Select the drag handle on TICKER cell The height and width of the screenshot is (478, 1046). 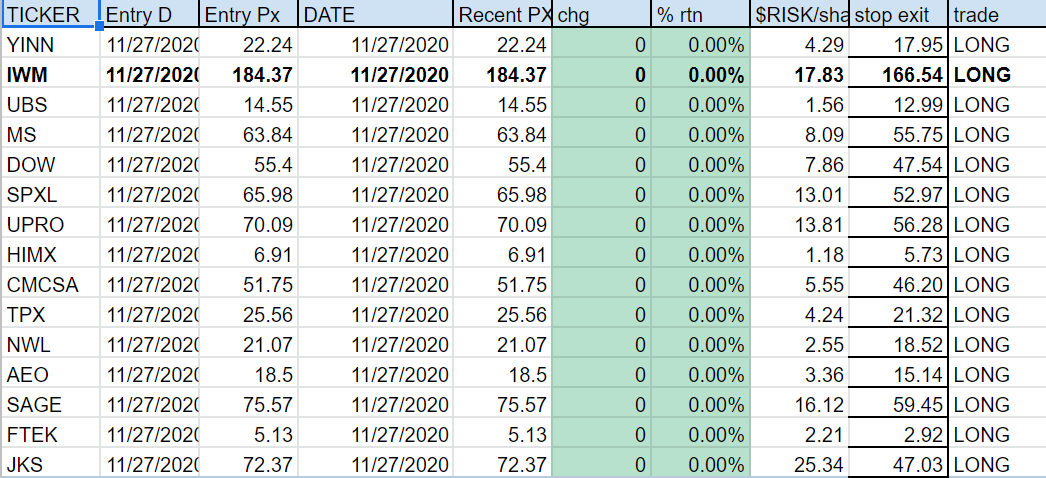click(x=100, y=26)
